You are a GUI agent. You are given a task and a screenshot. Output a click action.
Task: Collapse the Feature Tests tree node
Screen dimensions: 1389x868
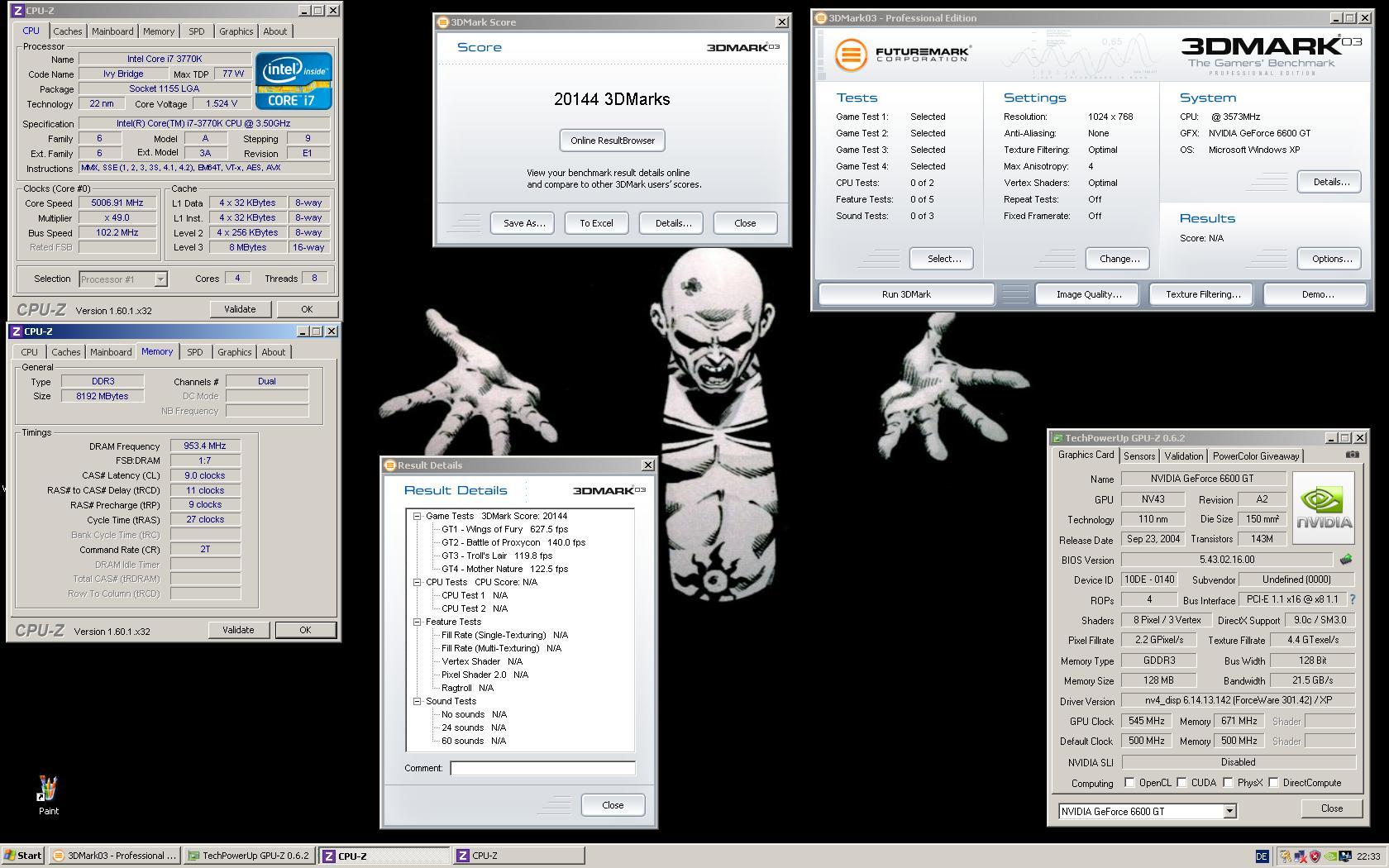[418, 622]
